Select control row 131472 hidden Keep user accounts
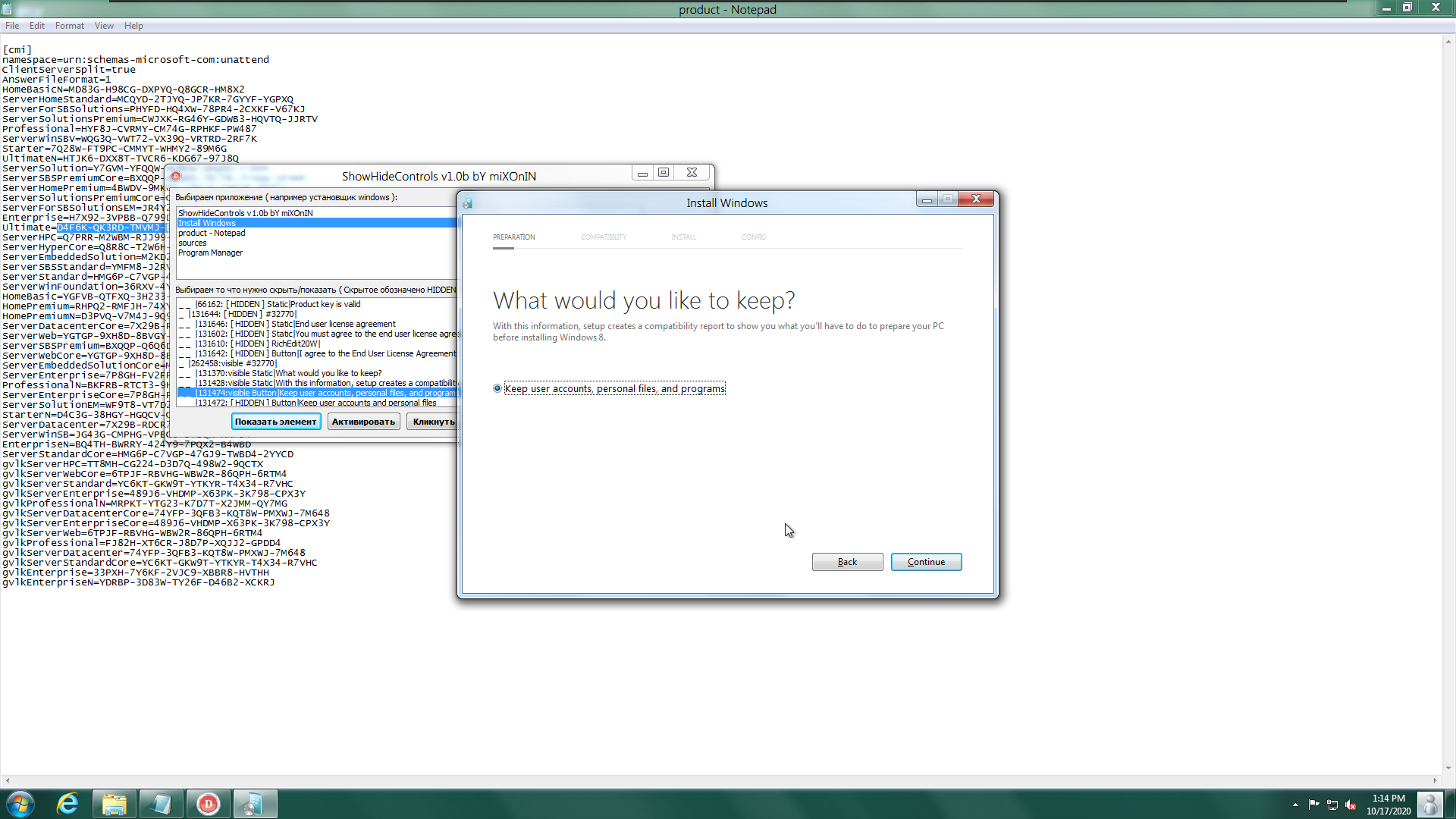 pyautogui.click(x=318, y=403)
